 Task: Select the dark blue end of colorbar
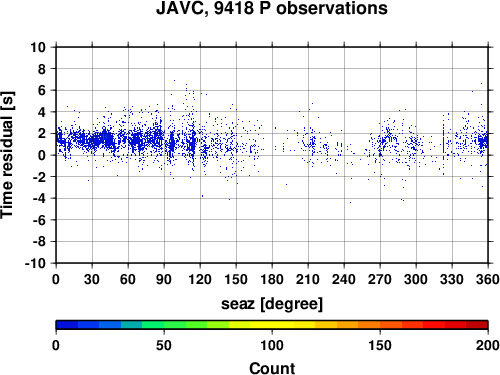tap(67, 325)
